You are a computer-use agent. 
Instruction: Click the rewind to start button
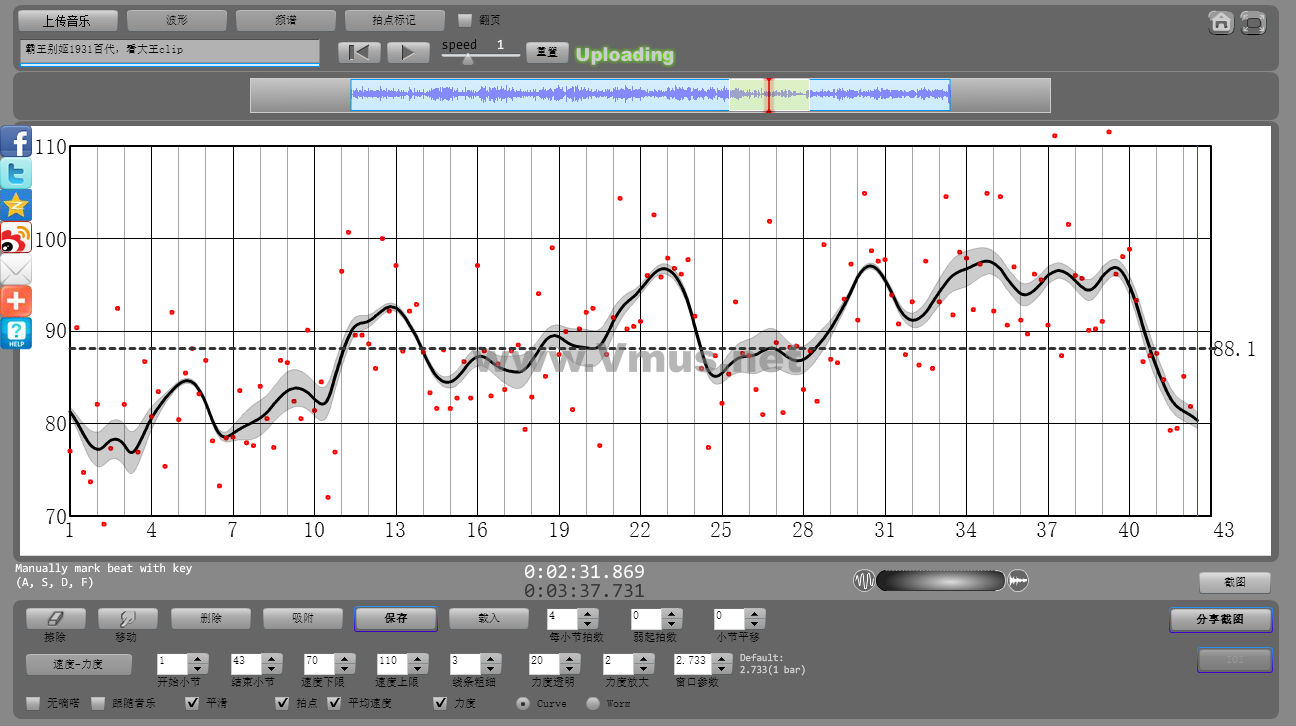[x=359, y=52]
